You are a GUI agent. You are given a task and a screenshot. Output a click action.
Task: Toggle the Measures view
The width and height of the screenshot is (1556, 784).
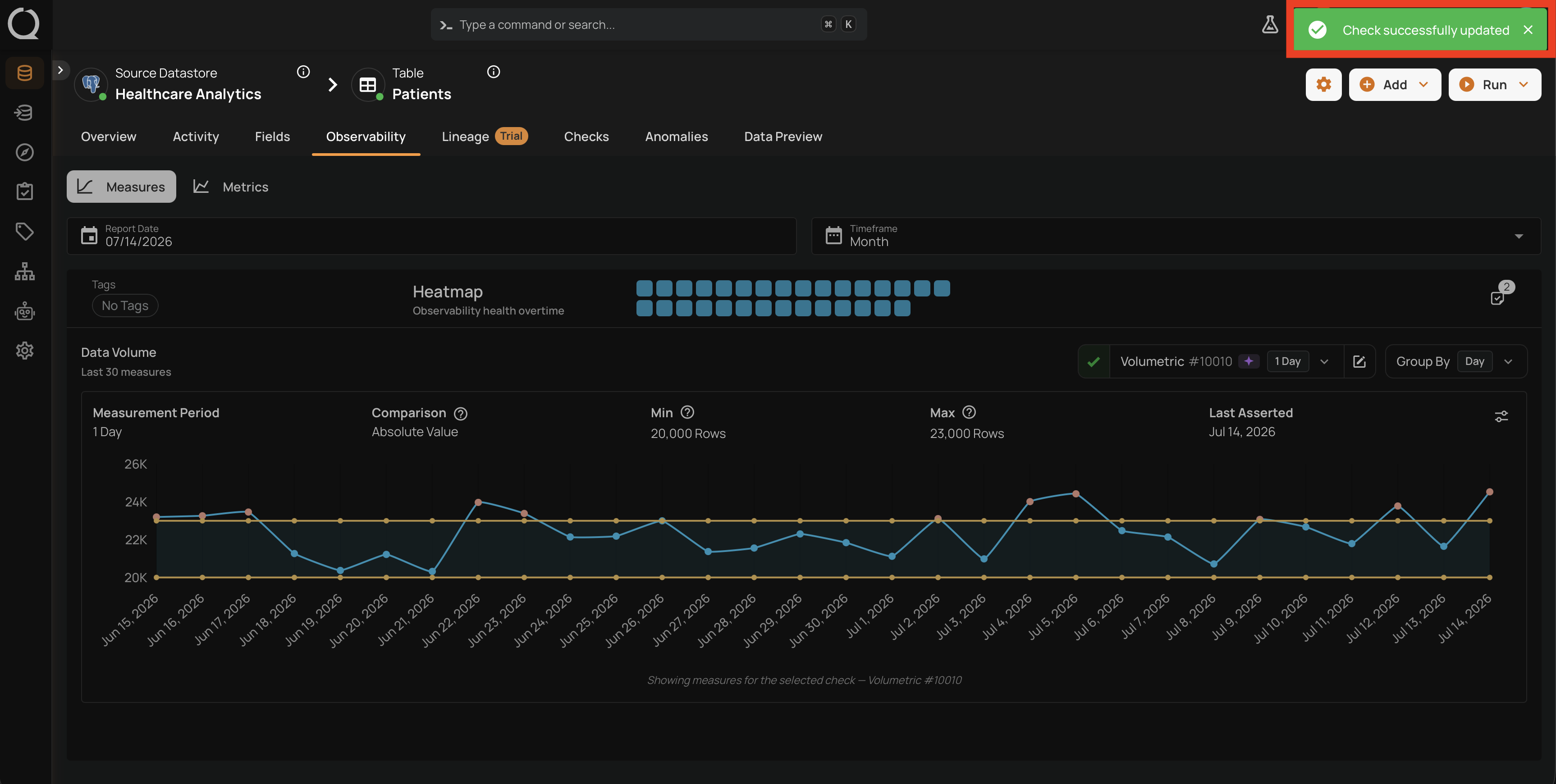(121, 187)
